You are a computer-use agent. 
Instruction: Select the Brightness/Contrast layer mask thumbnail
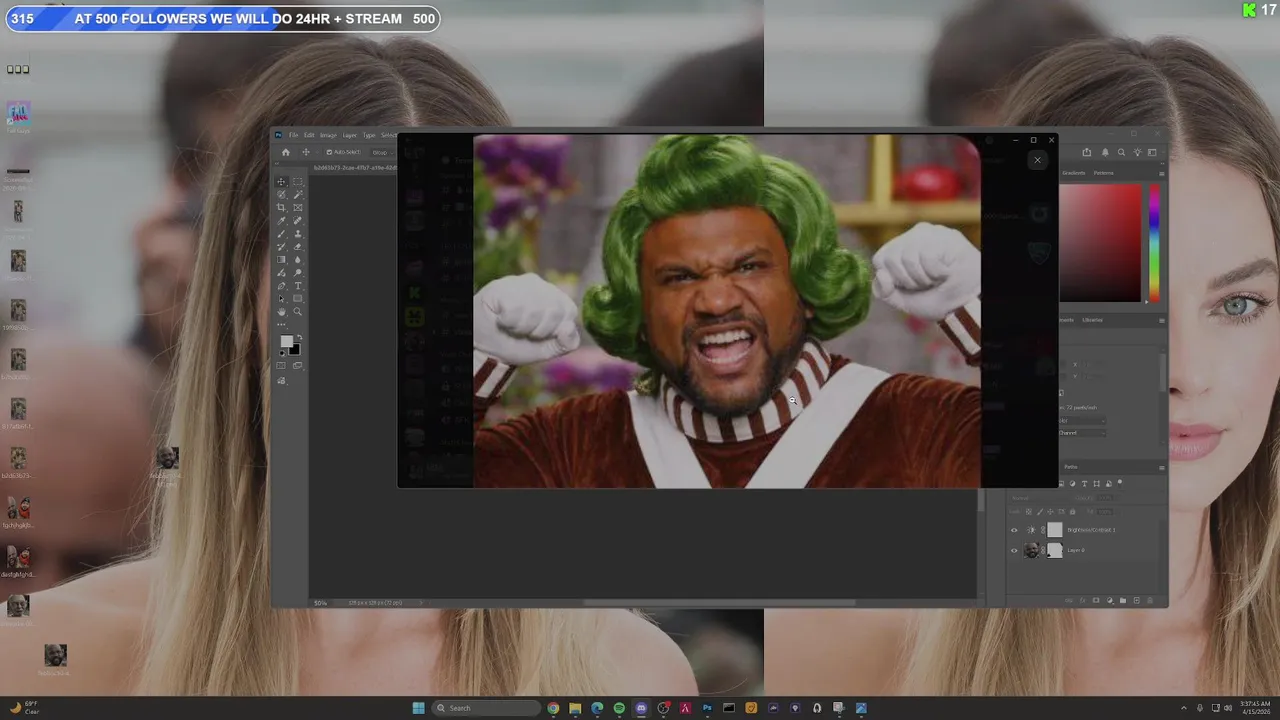pos(1055,530)
